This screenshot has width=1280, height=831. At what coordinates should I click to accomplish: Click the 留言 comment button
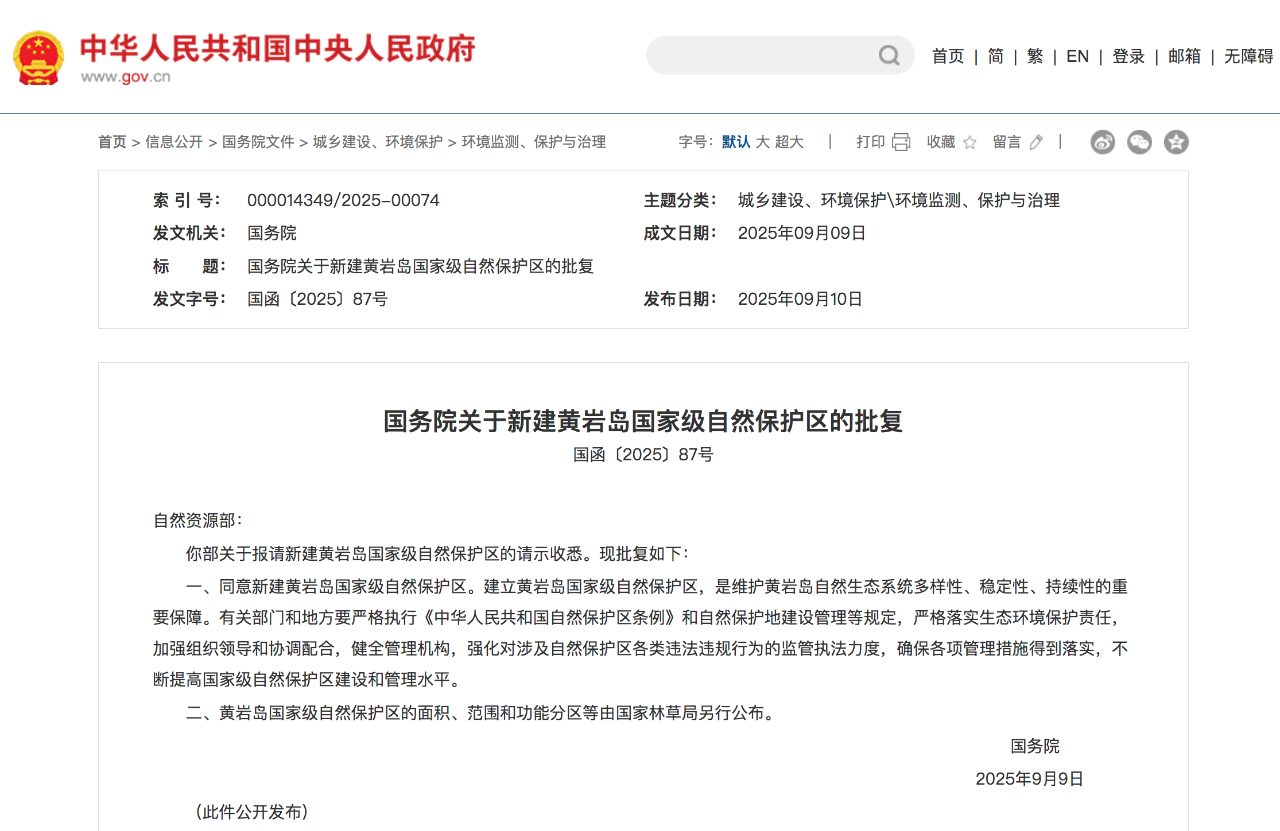pyautogui.click(x=1007, y=142)
